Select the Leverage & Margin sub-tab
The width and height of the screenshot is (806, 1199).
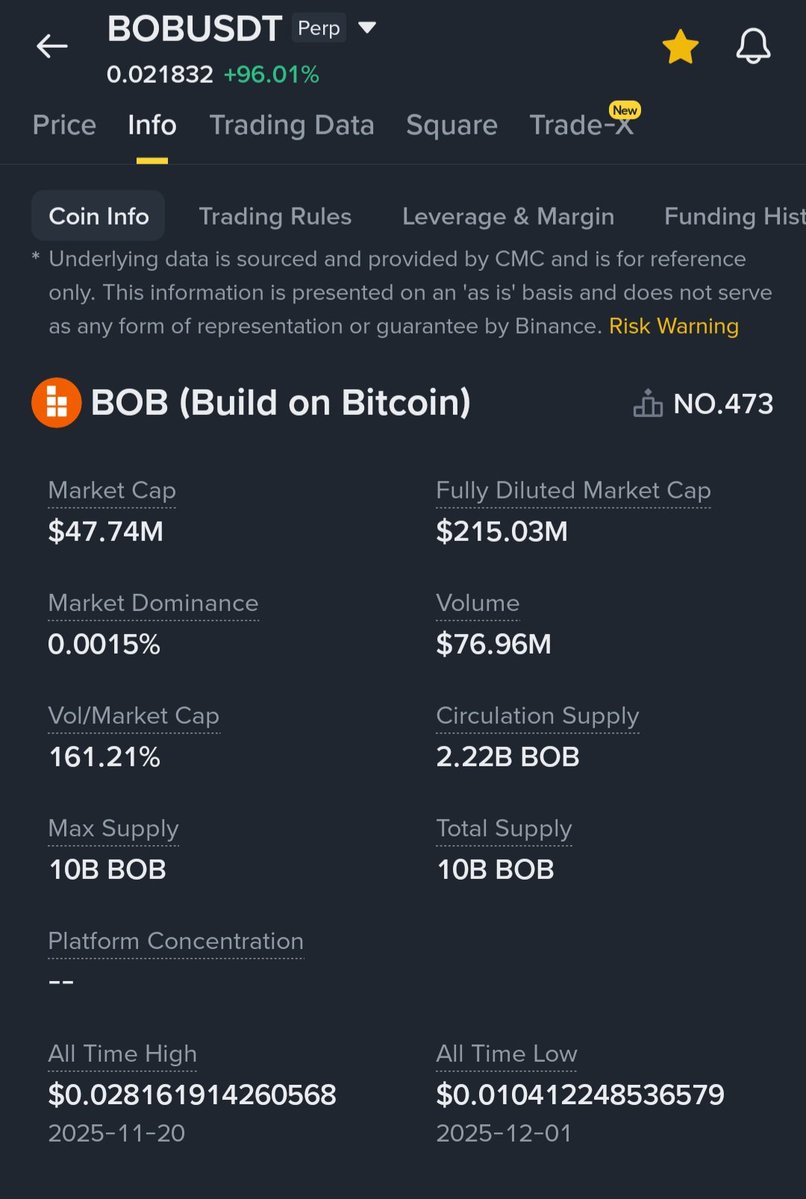pos(508,216)
